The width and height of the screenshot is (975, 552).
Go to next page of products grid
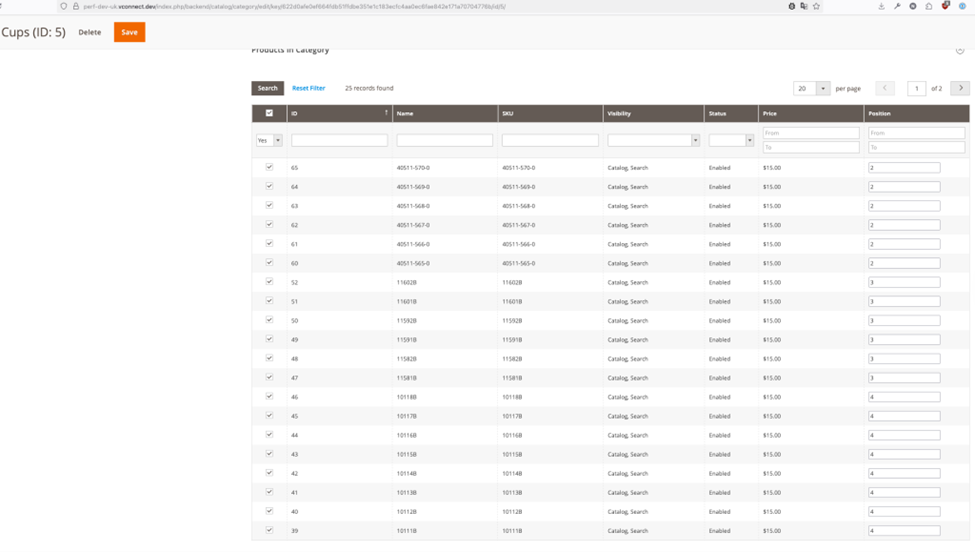pos(960,88)
